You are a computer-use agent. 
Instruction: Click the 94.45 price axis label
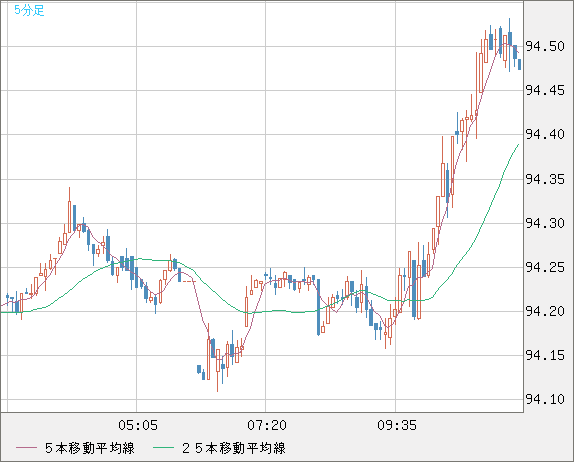545,90
